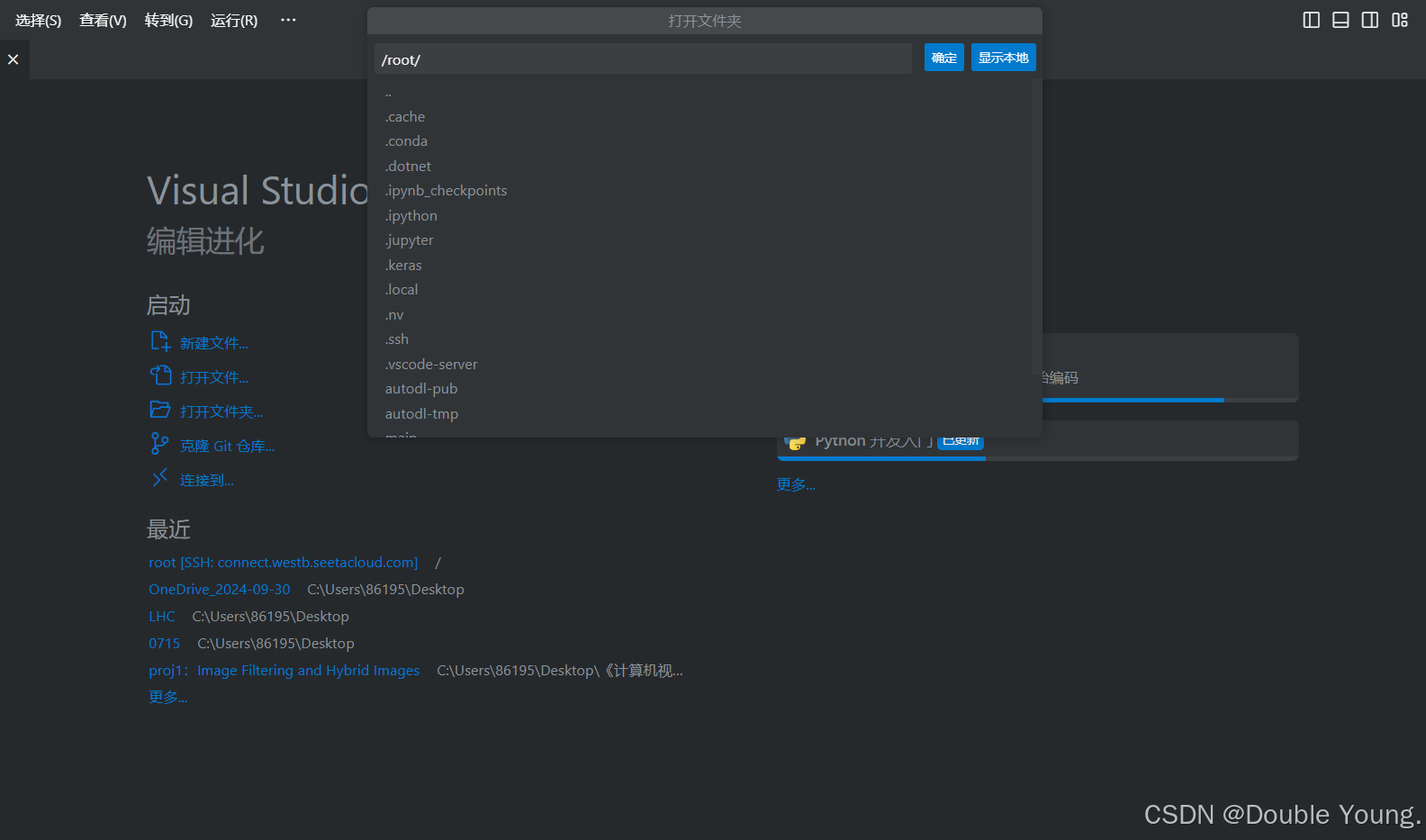Click the 连接到... link
1426x840 pixels.
[x=207, y=480]
